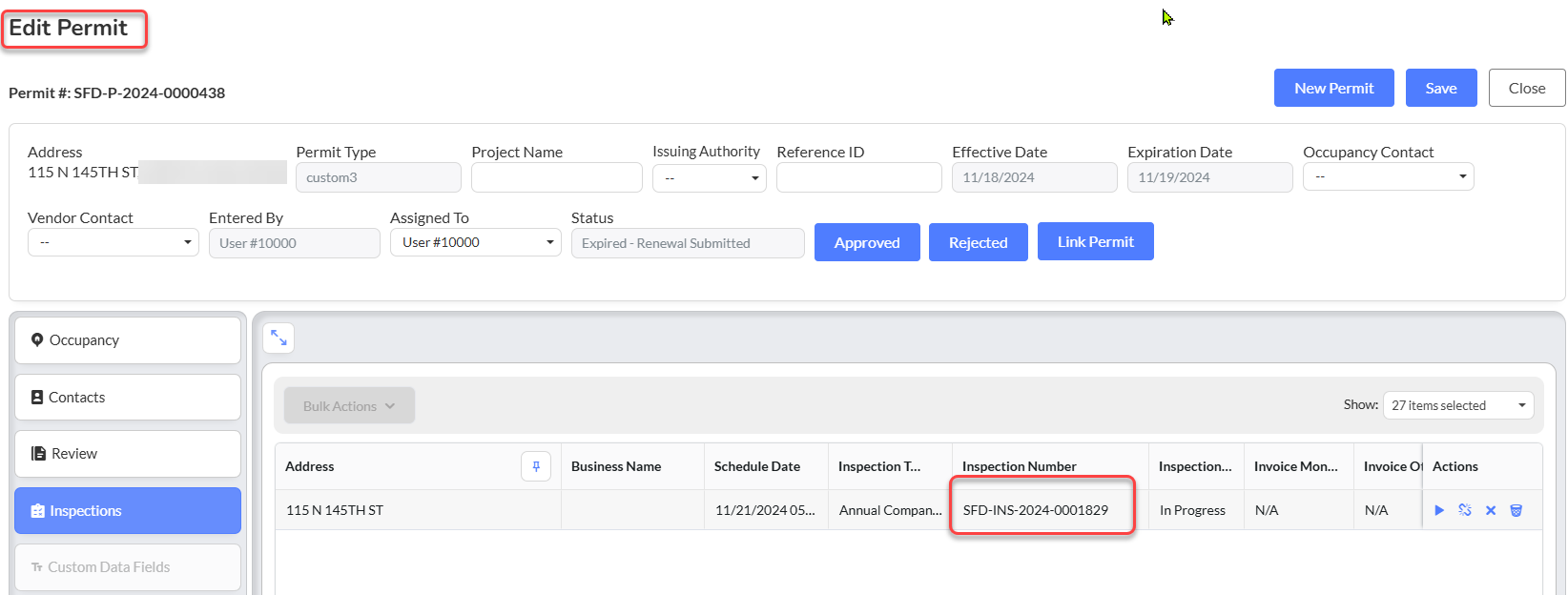Click the Reference ID input field
The height and width of the screenshot is (595, 1568).
[x=859, y=177]
